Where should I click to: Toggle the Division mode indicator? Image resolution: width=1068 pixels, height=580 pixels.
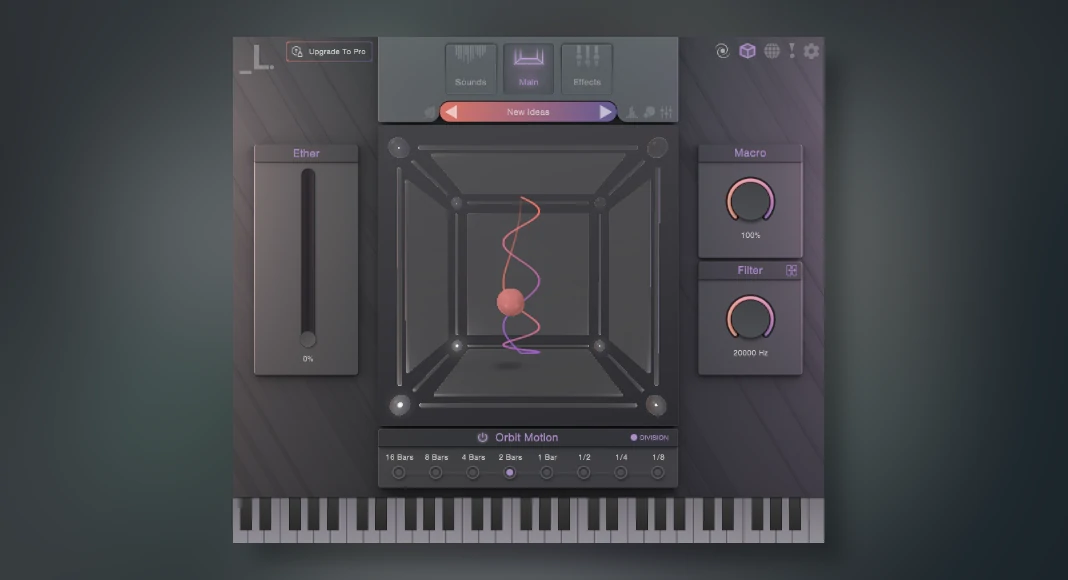coord(634,438)
